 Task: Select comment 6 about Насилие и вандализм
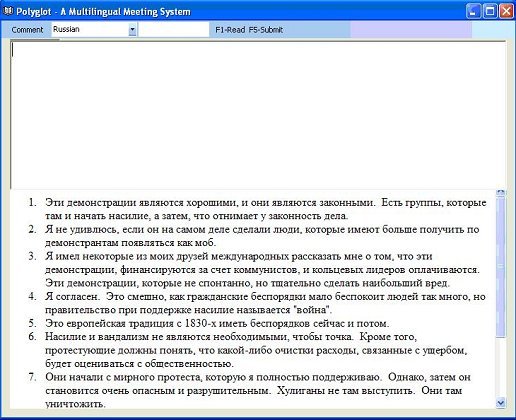point(256,350)
